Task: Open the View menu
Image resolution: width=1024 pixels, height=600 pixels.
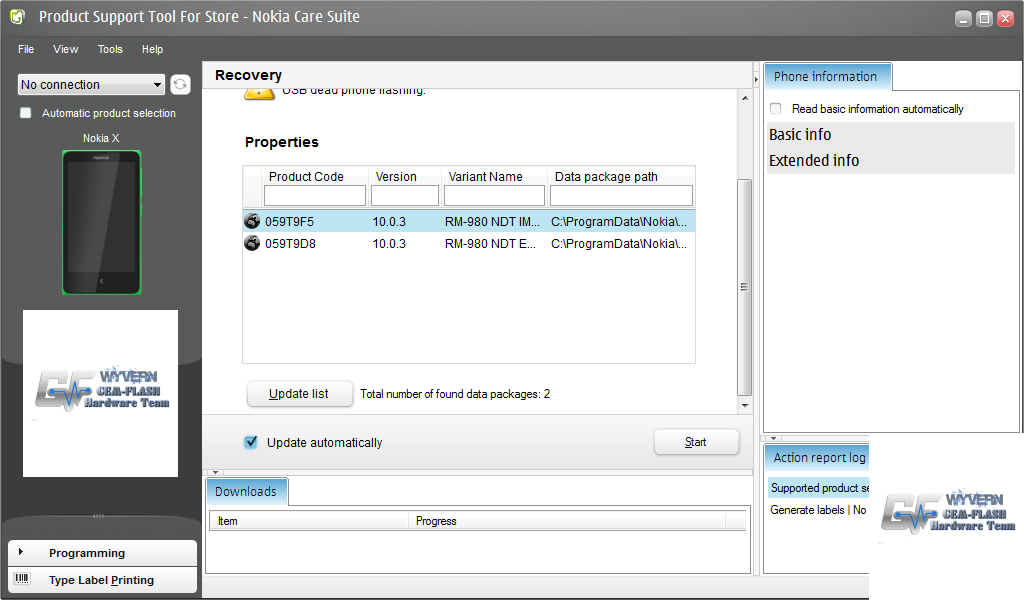Action: click(65, 49)
